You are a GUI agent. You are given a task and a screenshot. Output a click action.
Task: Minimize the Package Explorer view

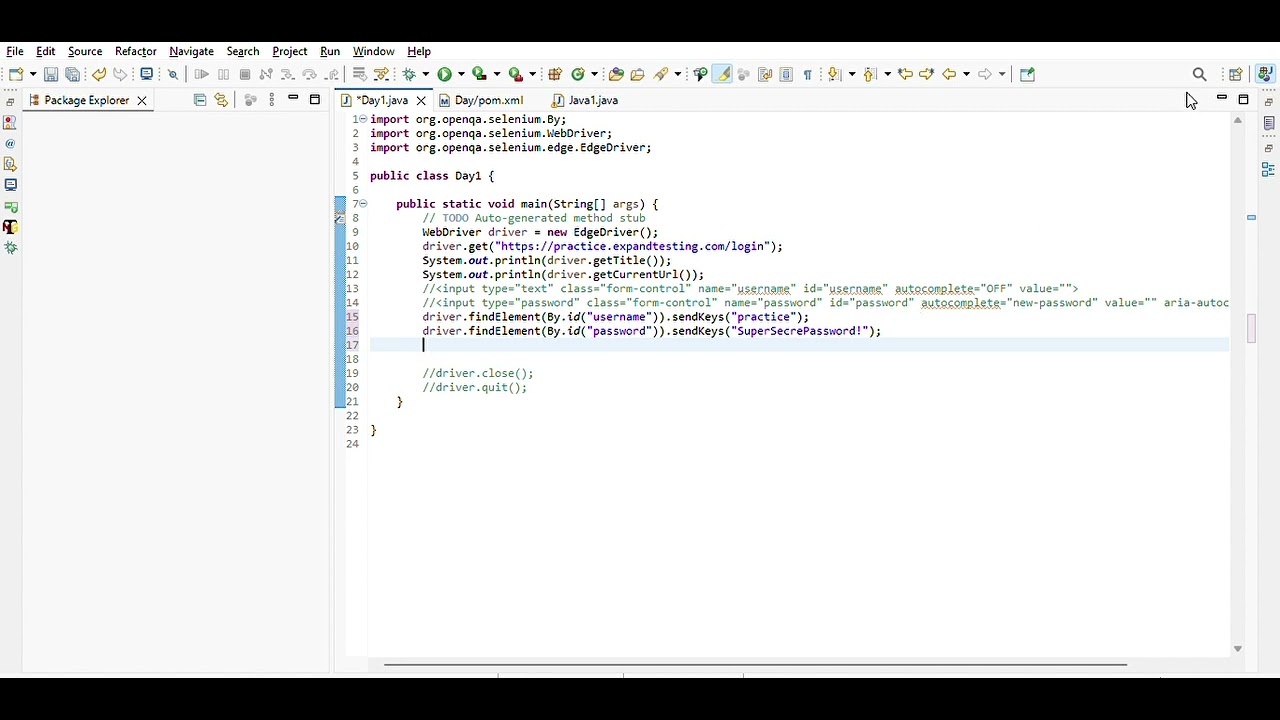tap(293, 98)
